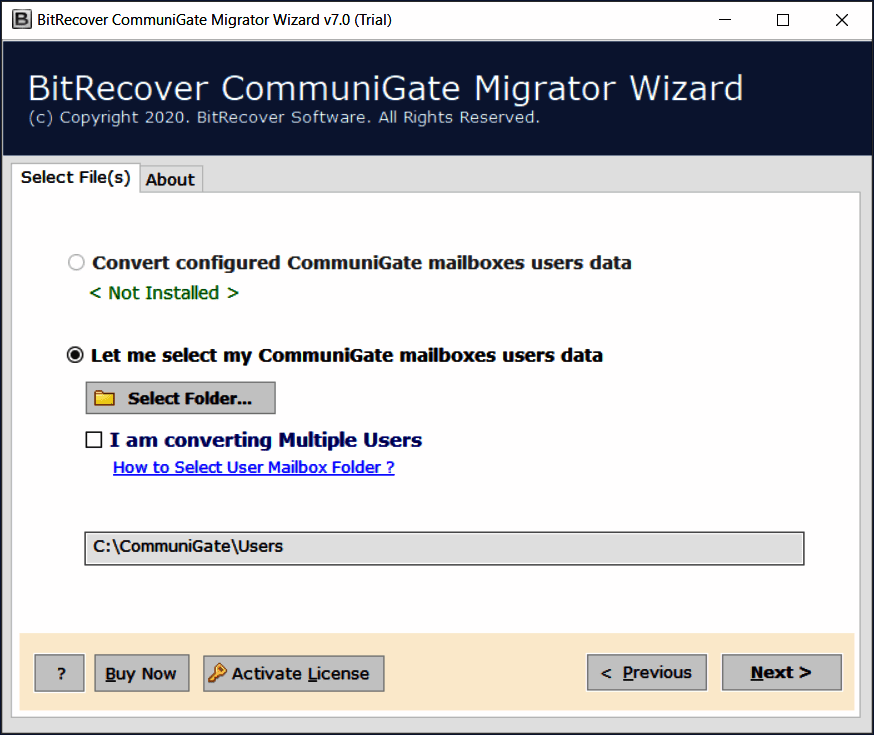Open How to Select User Mailbox Folder link
Viewport: 874px width, 735px height.
click(253, 467)
